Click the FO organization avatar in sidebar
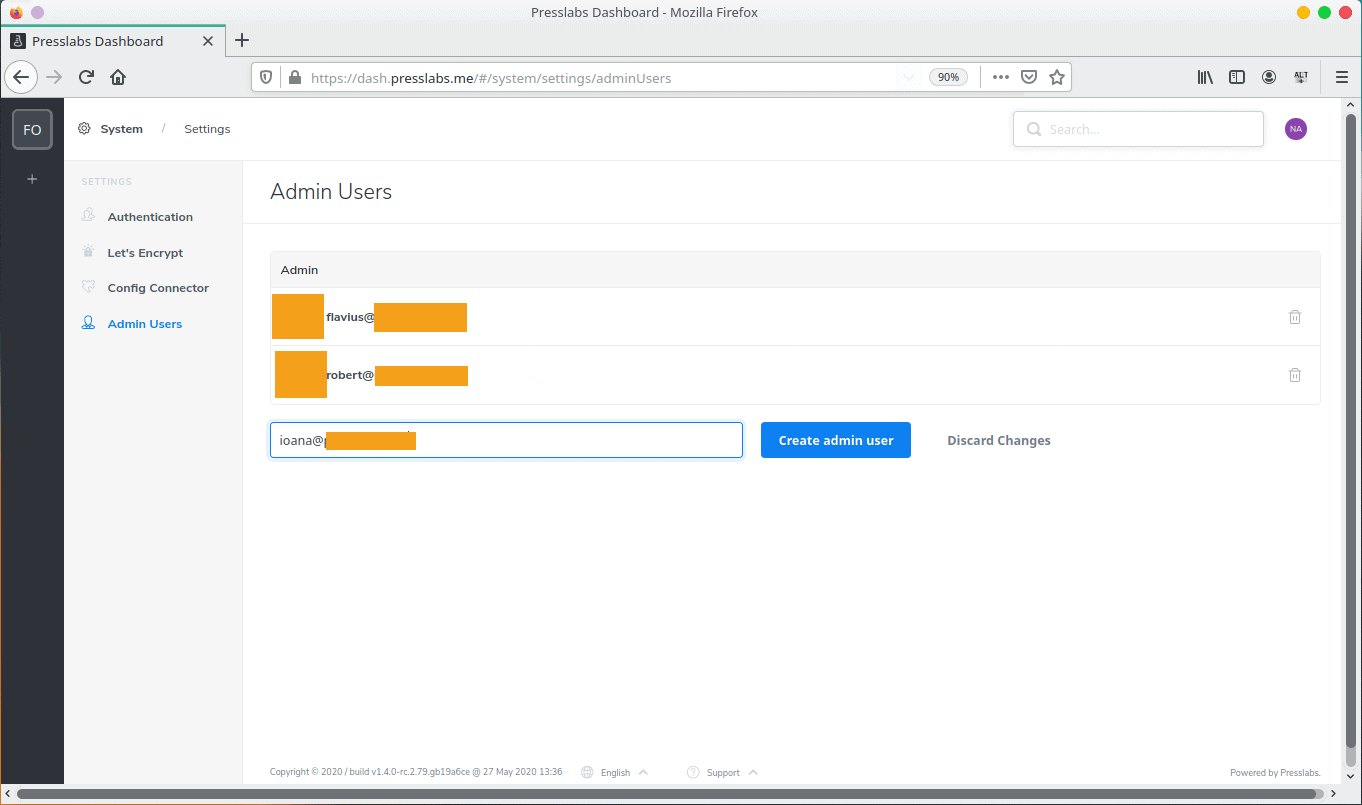 click(32, 130)
